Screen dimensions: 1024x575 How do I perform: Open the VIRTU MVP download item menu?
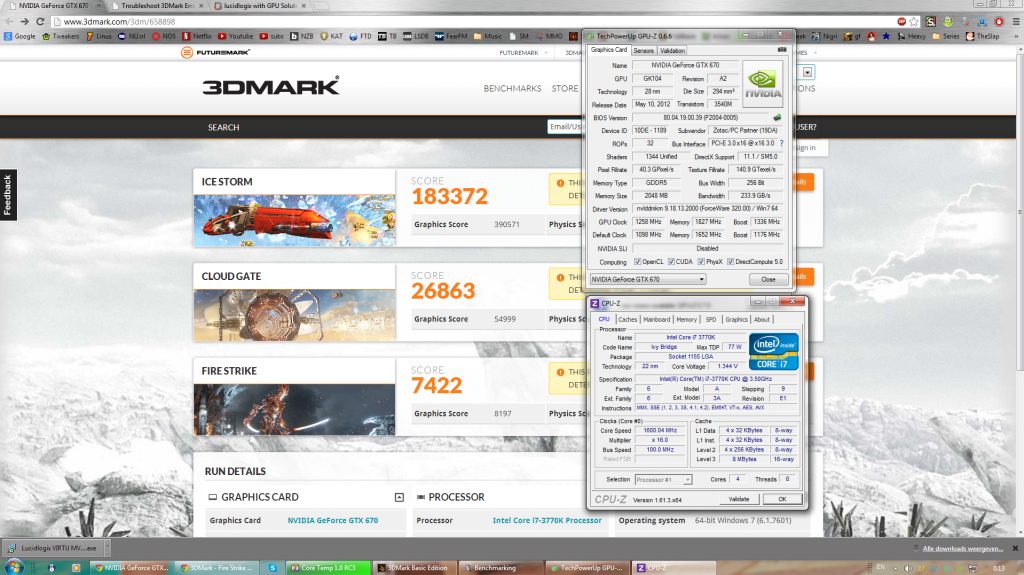pos(108,548)
